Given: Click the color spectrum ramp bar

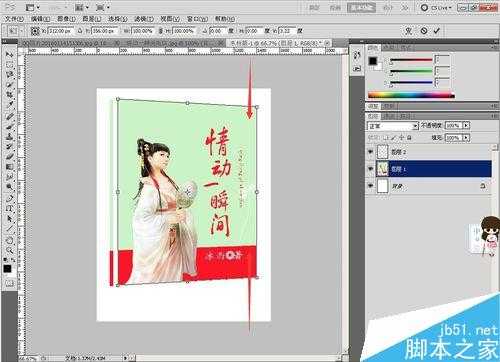Looking at the screenshot, I should click(x=411, y=95).
